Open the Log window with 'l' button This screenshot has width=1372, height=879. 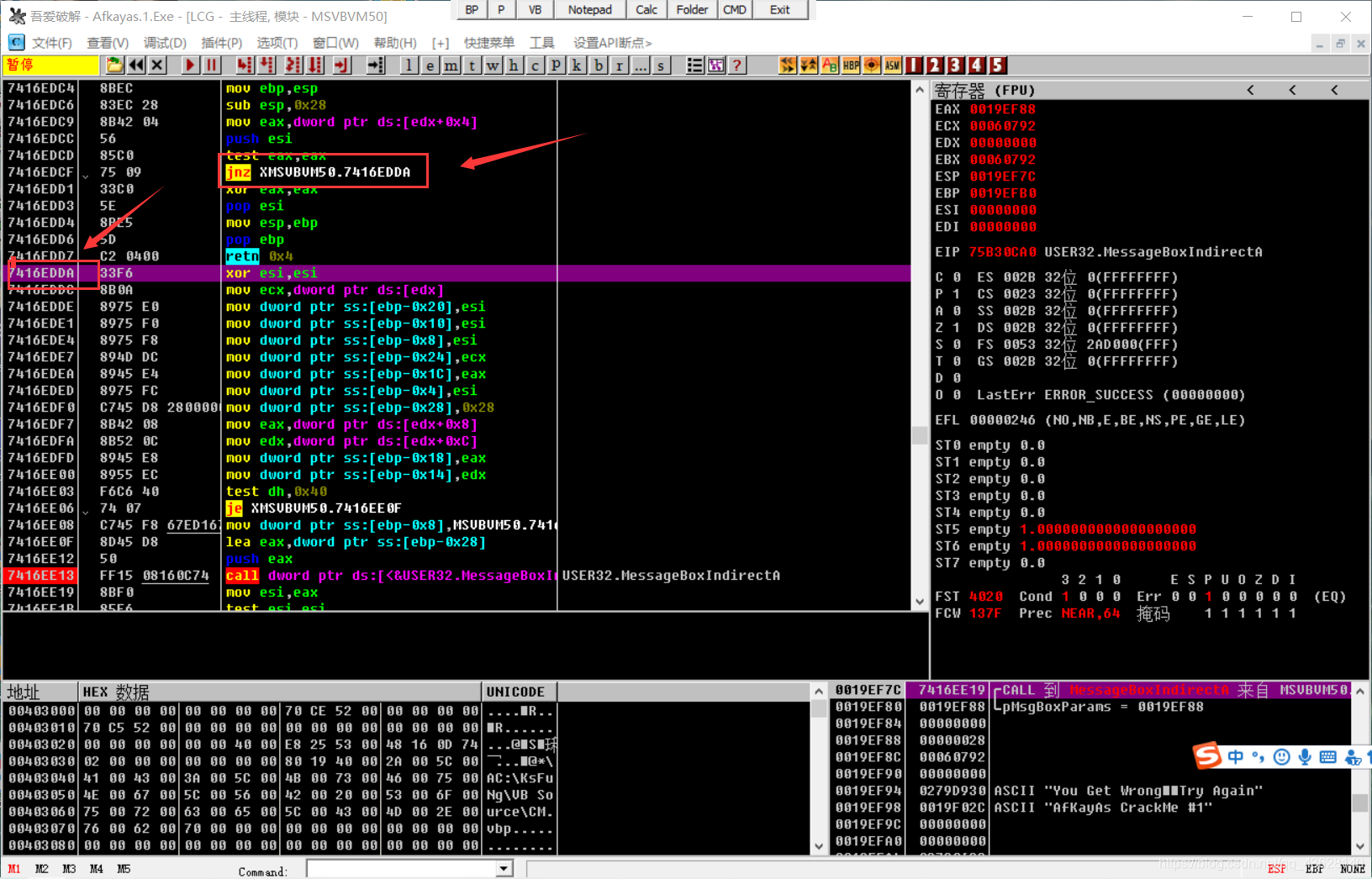click(x=409, y=65)
